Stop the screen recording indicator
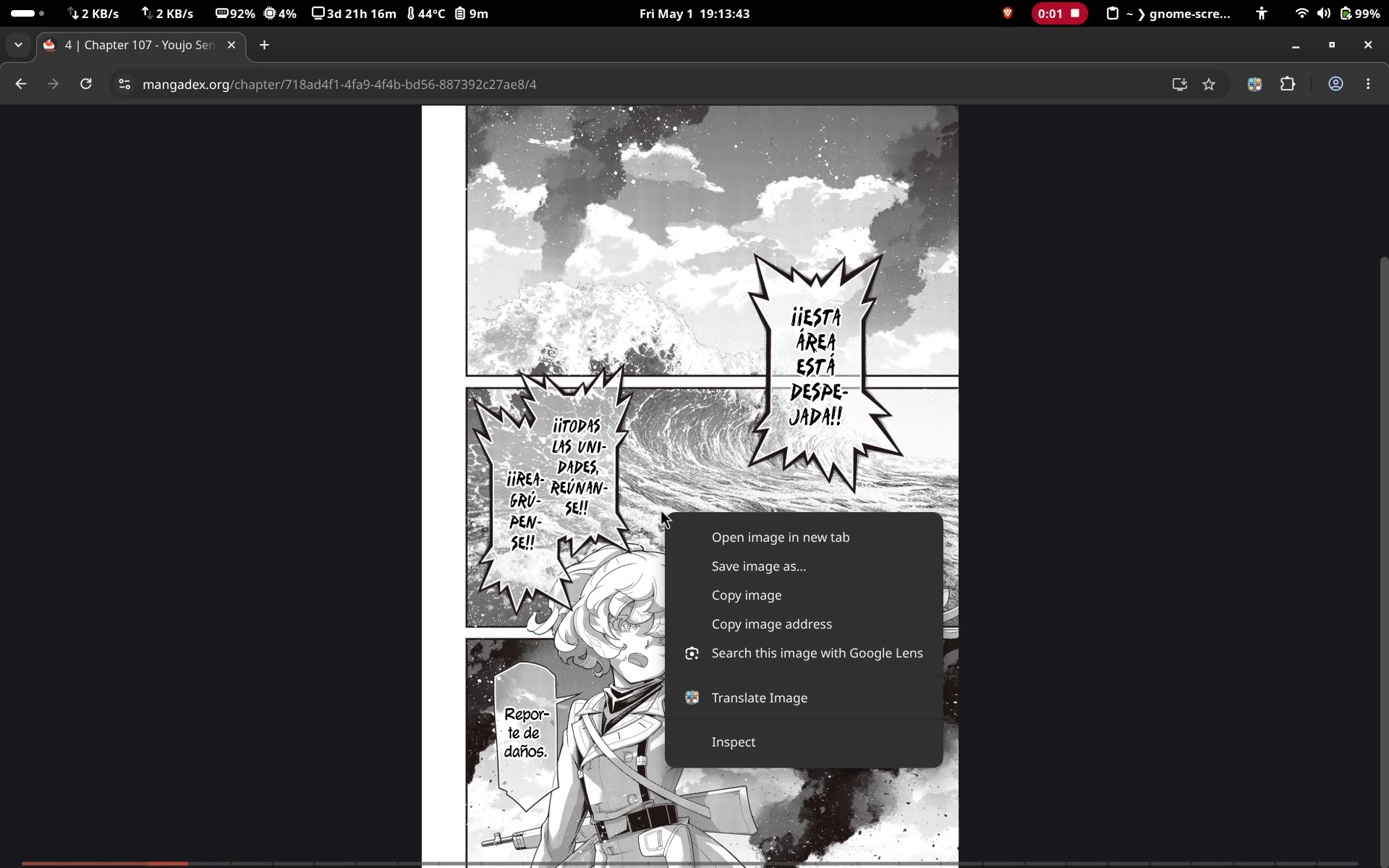Viewport: 1389px width, 868px height. [x=1059, y=13]
